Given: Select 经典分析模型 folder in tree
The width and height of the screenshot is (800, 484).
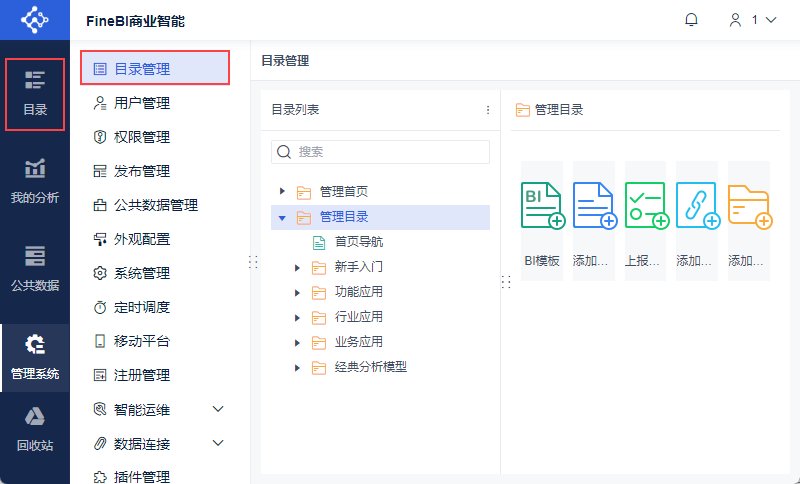Looking at the screenshot, I should coord(370,367).
